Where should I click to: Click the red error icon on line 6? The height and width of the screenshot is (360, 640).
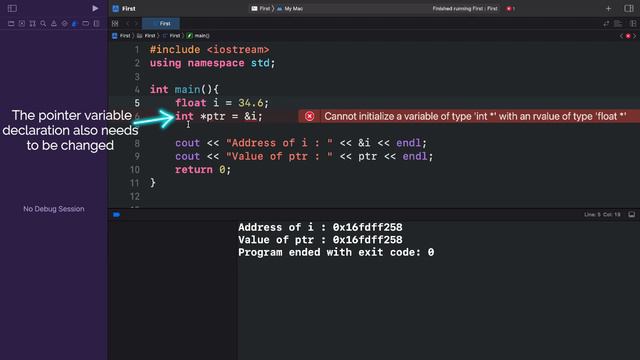point(309,116)
